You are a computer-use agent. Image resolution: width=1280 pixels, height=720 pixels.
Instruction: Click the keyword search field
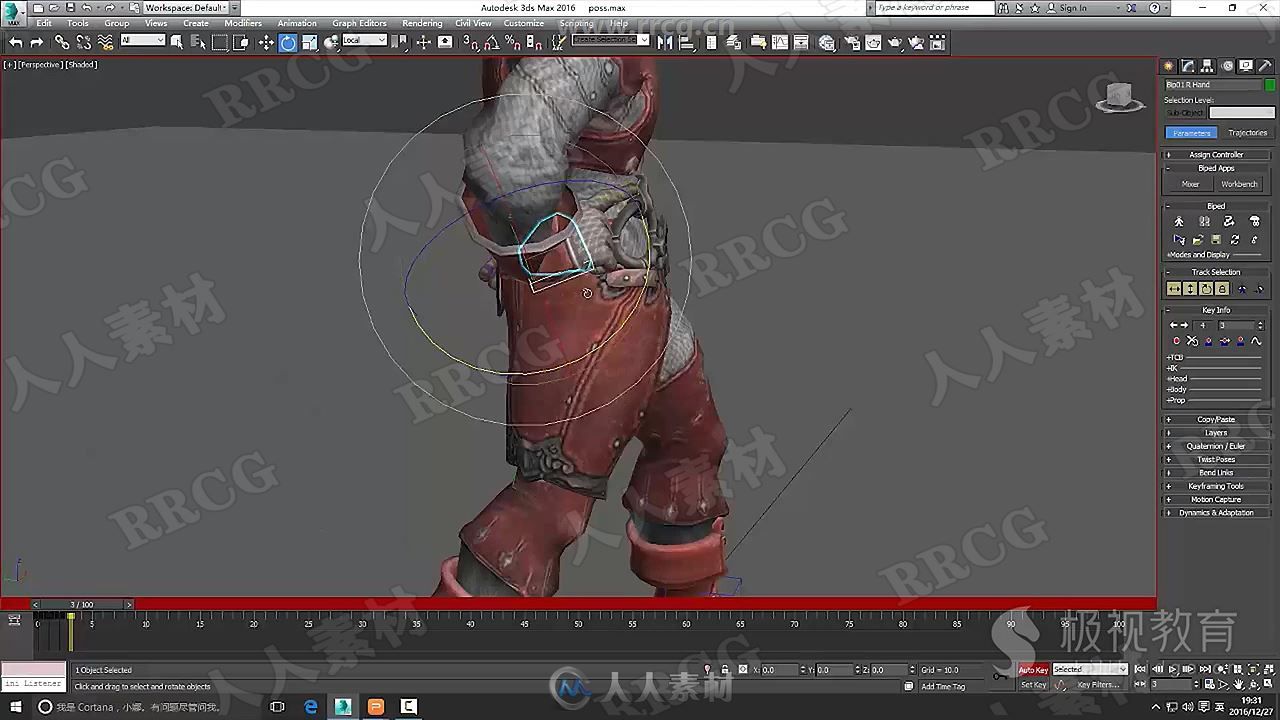point(935,8)
